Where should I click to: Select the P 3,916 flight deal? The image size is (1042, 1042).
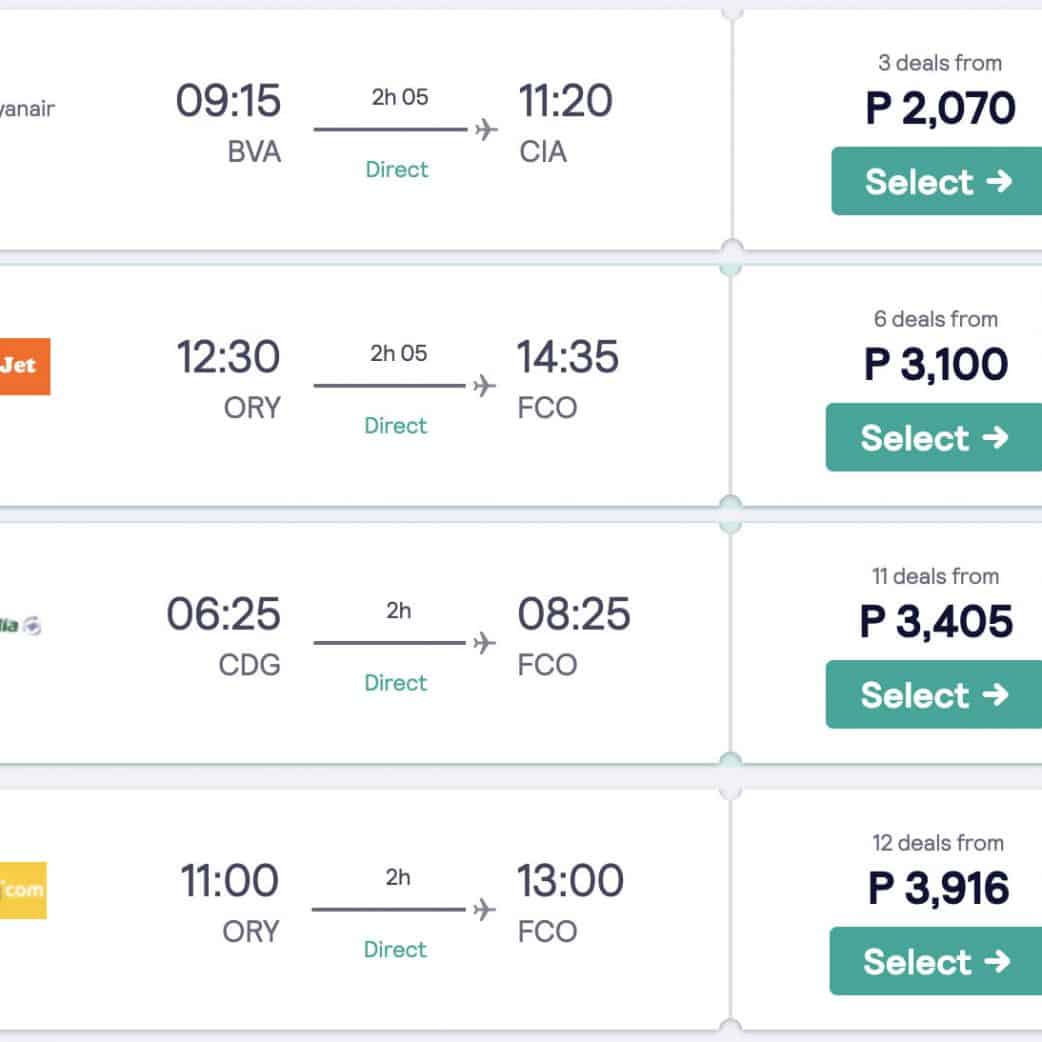pyautogui.click(x=936, y=962)
